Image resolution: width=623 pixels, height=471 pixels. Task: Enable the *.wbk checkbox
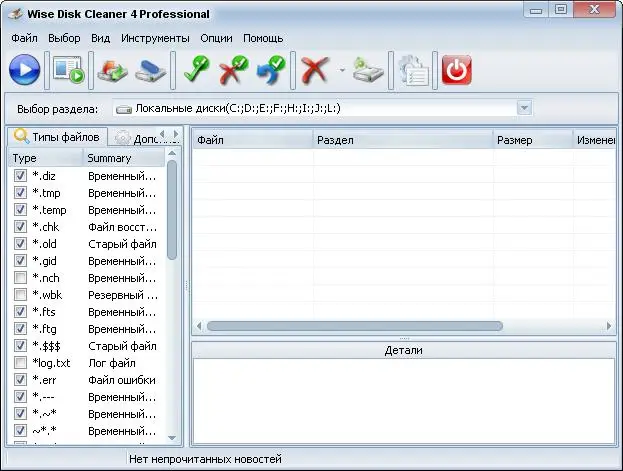(x=20, y=295)
